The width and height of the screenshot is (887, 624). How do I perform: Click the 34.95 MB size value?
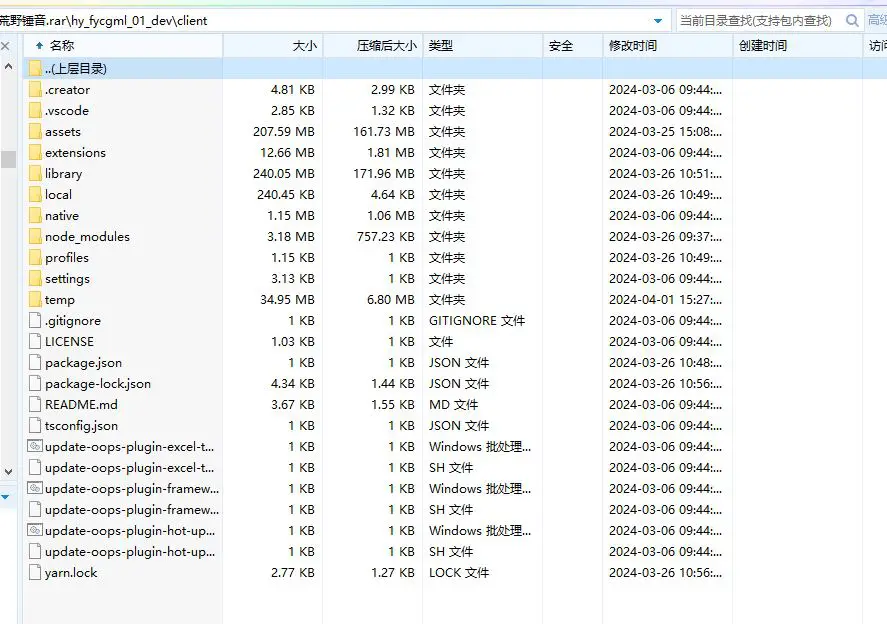click(287, 300)
